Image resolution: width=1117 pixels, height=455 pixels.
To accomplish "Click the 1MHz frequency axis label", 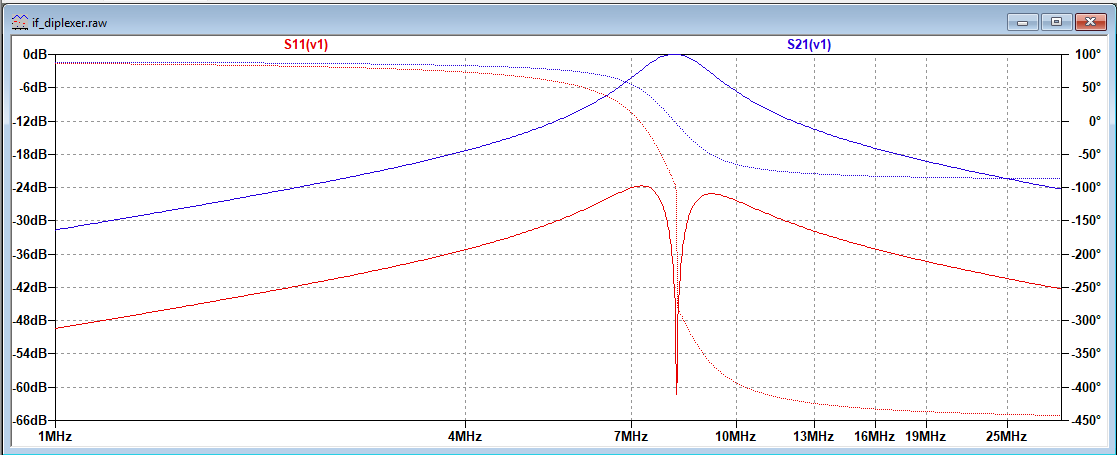I will click(x=56, y=435).
